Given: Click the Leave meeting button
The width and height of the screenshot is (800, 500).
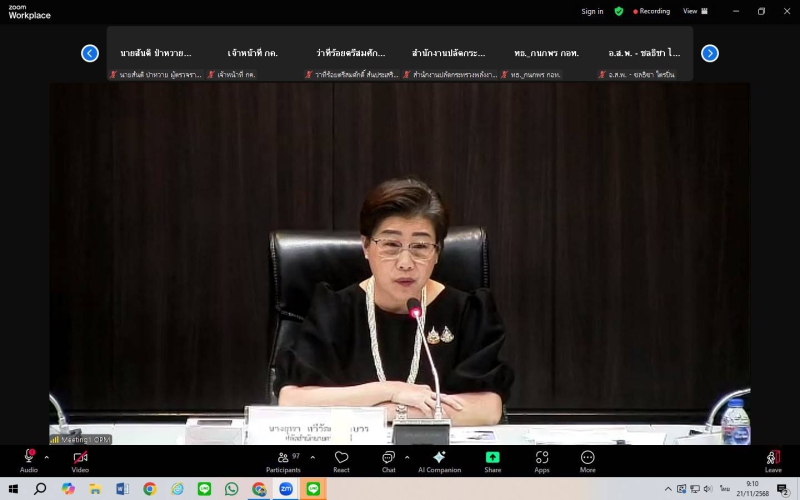Looking at the screenshot, I should pos(773,458).
